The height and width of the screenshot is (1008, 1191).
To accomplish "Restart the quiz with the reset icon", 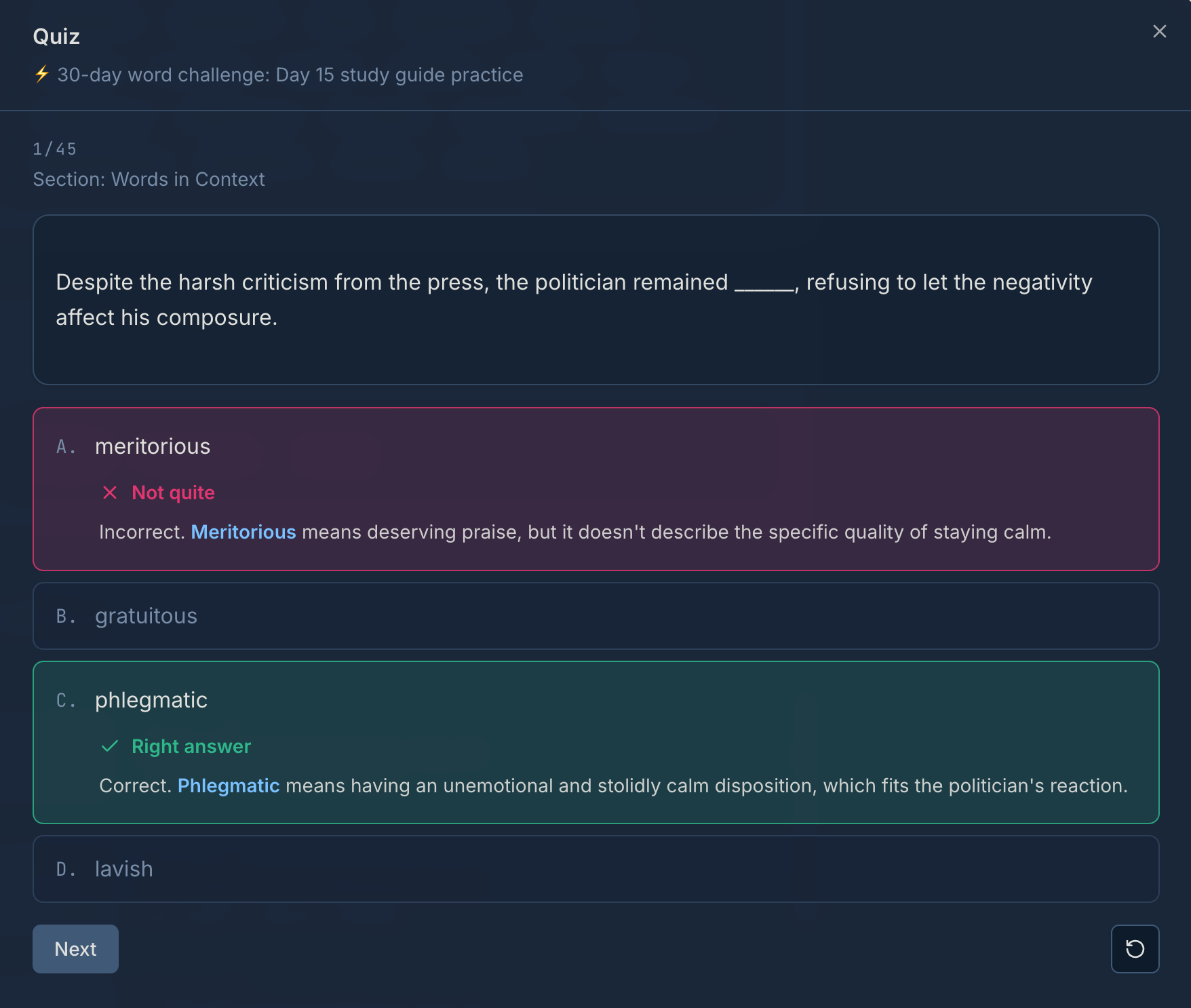I will click(x=1135, y=948).
